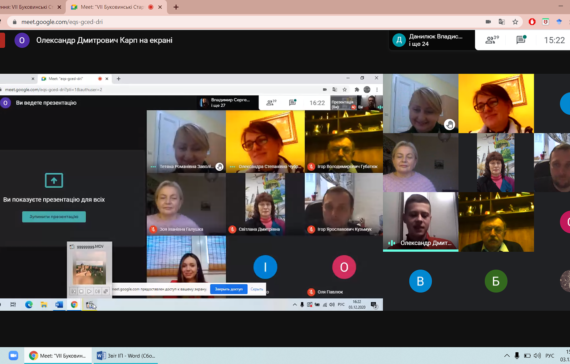Open a new Chrome tab with plus button
Screen dimensions: 570x364
(x=176, y=7)
